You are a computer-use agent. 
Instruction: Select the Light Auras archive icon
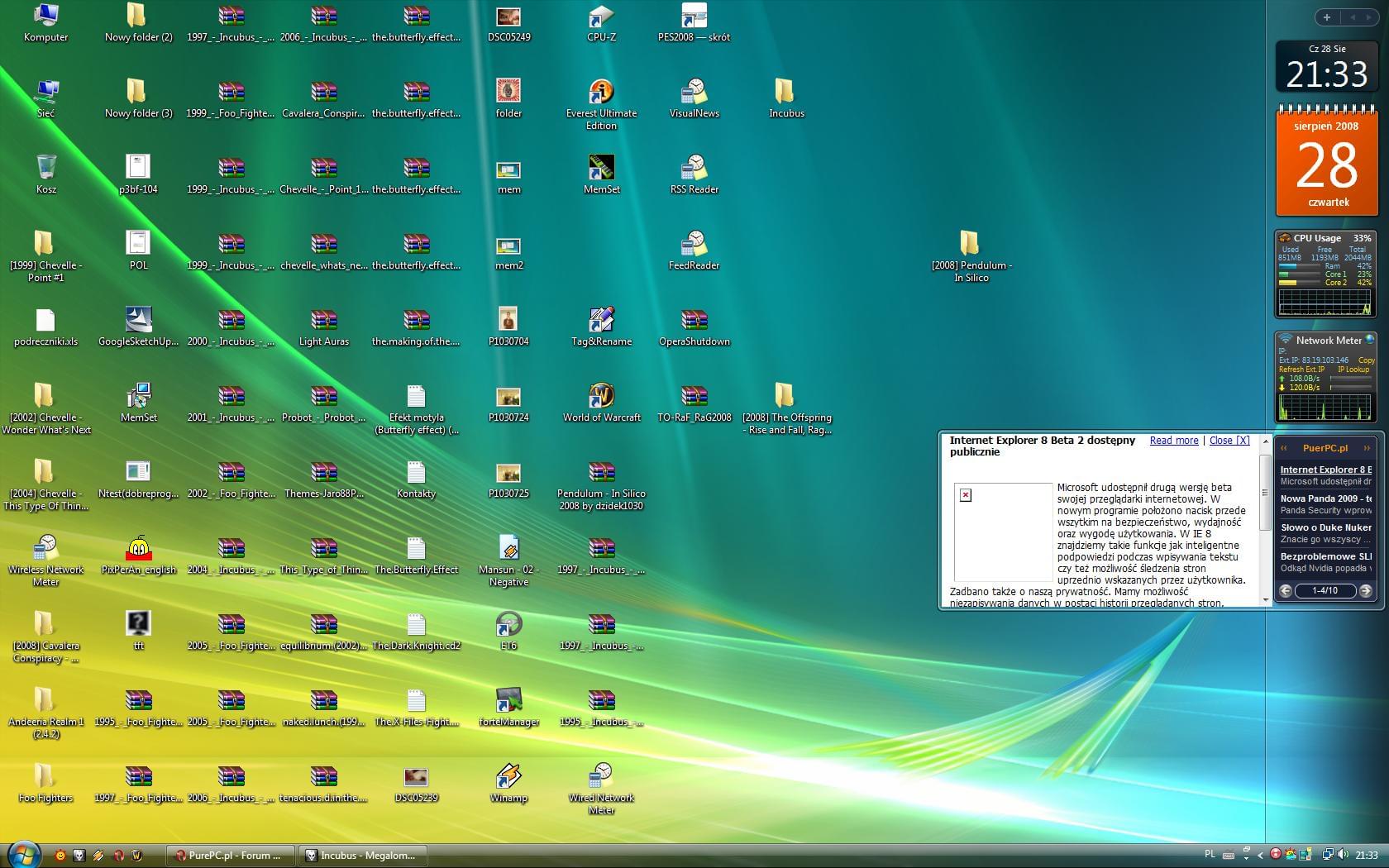click(323, 327)
